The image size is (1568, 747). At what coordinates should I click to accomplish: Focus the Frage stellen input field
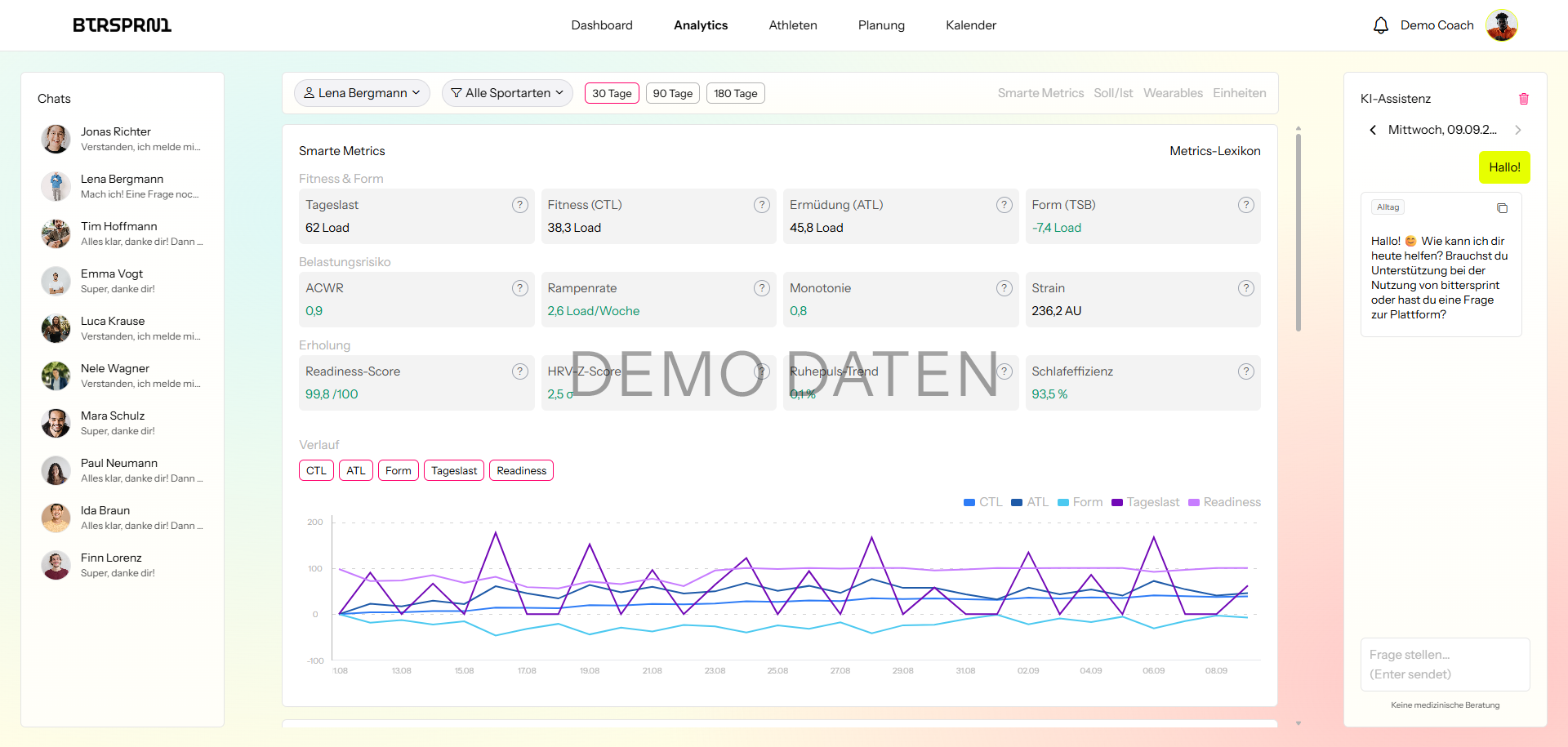click(x=1445, y=665)
